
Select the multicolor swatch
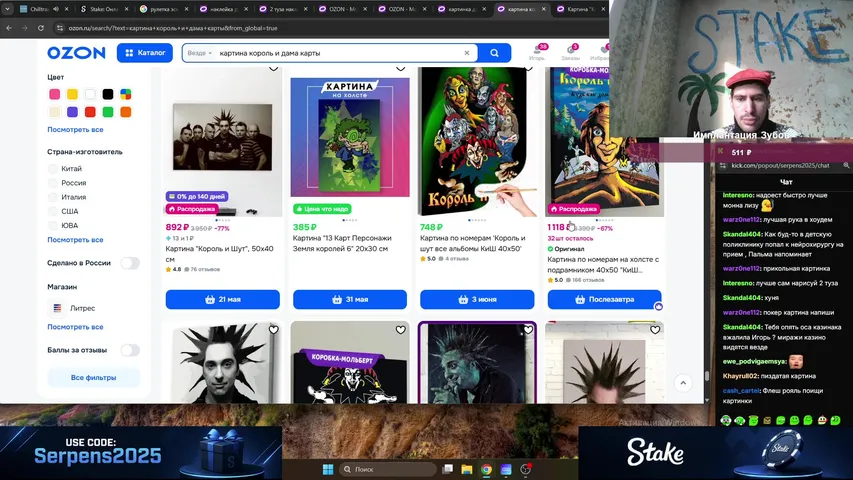click(126, 94)
